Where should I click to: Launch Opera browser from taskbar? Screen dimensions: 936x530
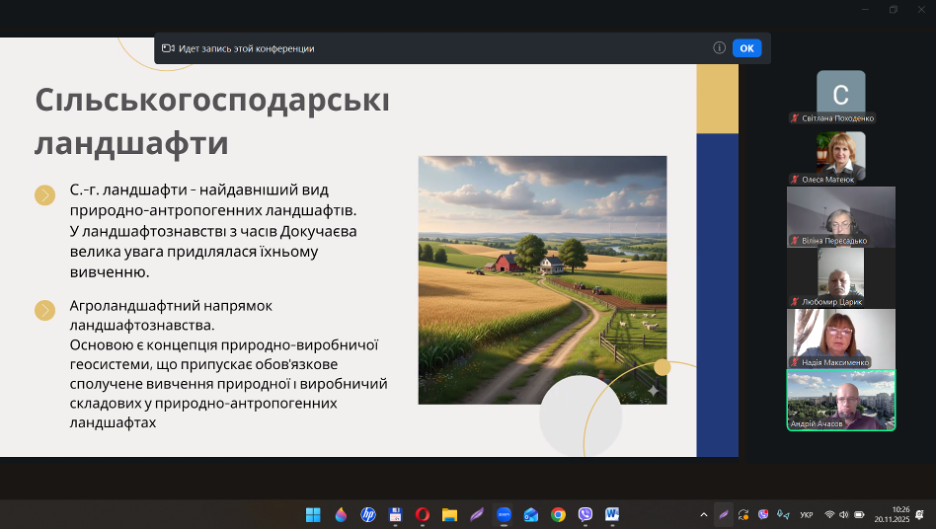422,515
